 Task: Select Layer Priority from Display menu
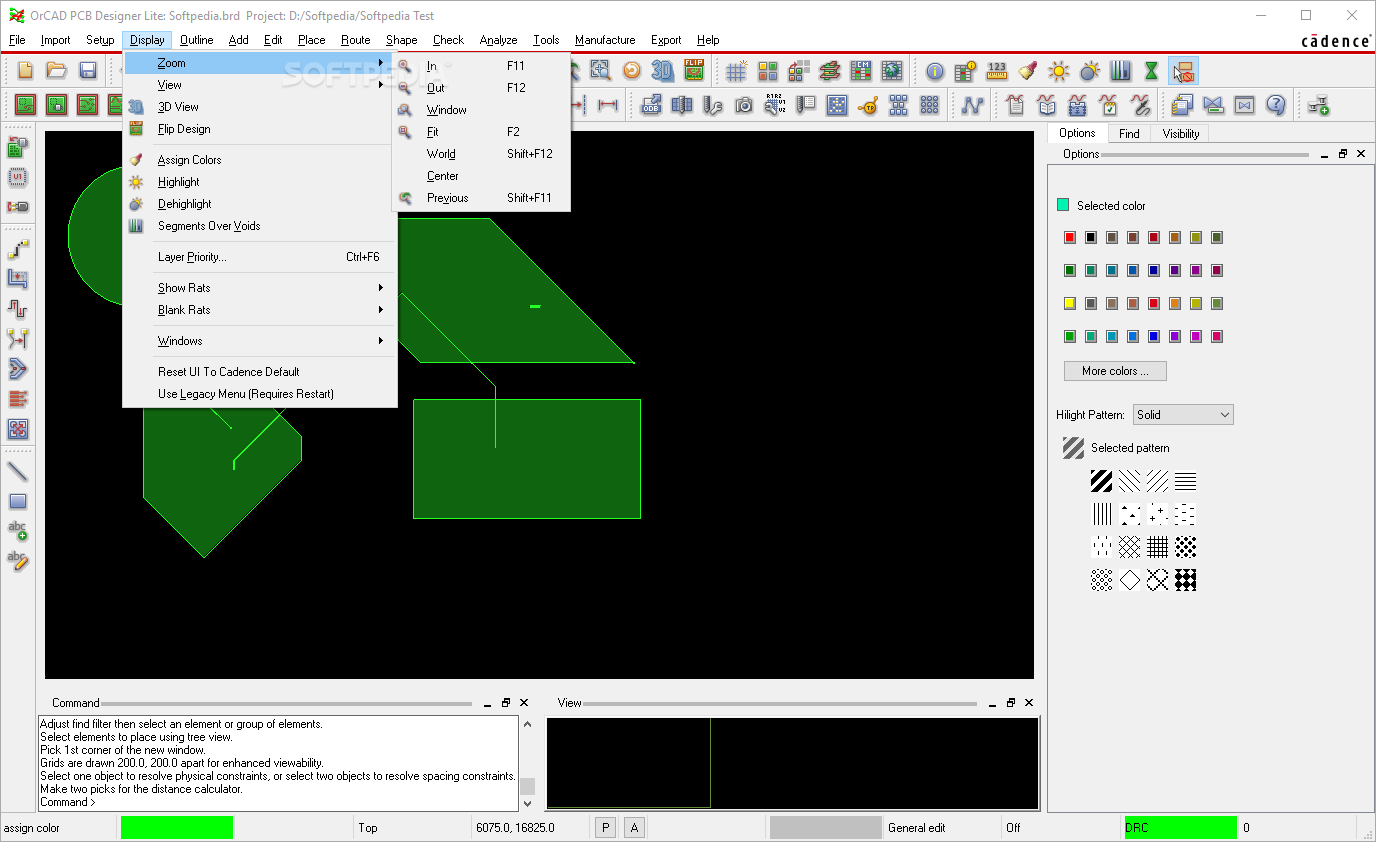point(260,257)
